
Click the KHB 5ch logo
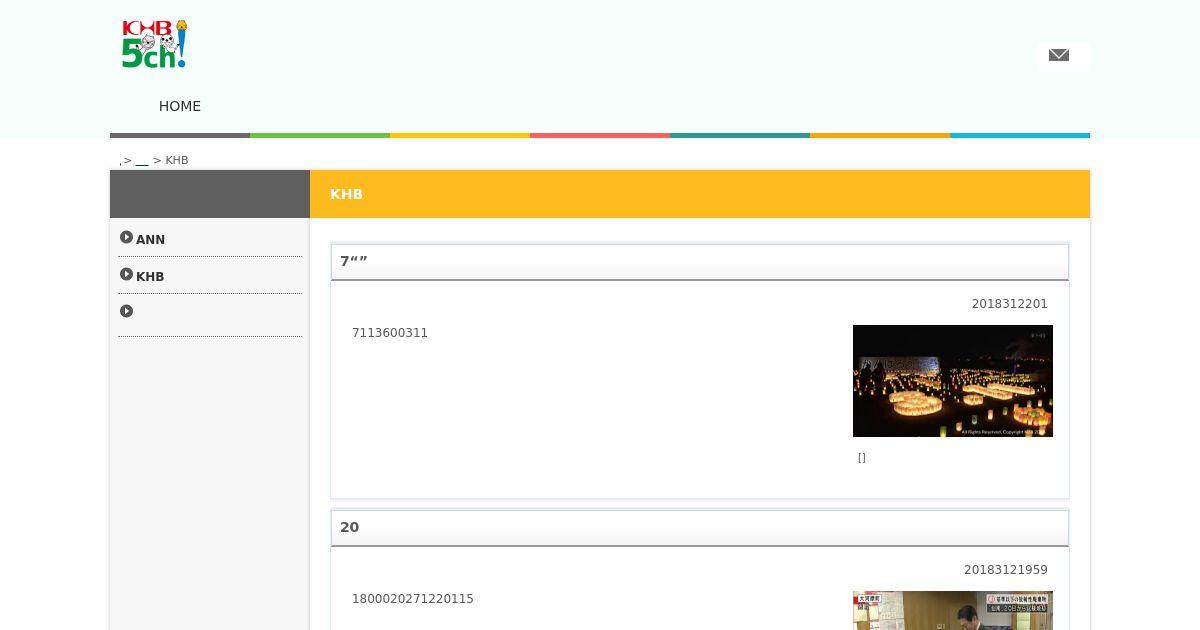coord(155,44)
